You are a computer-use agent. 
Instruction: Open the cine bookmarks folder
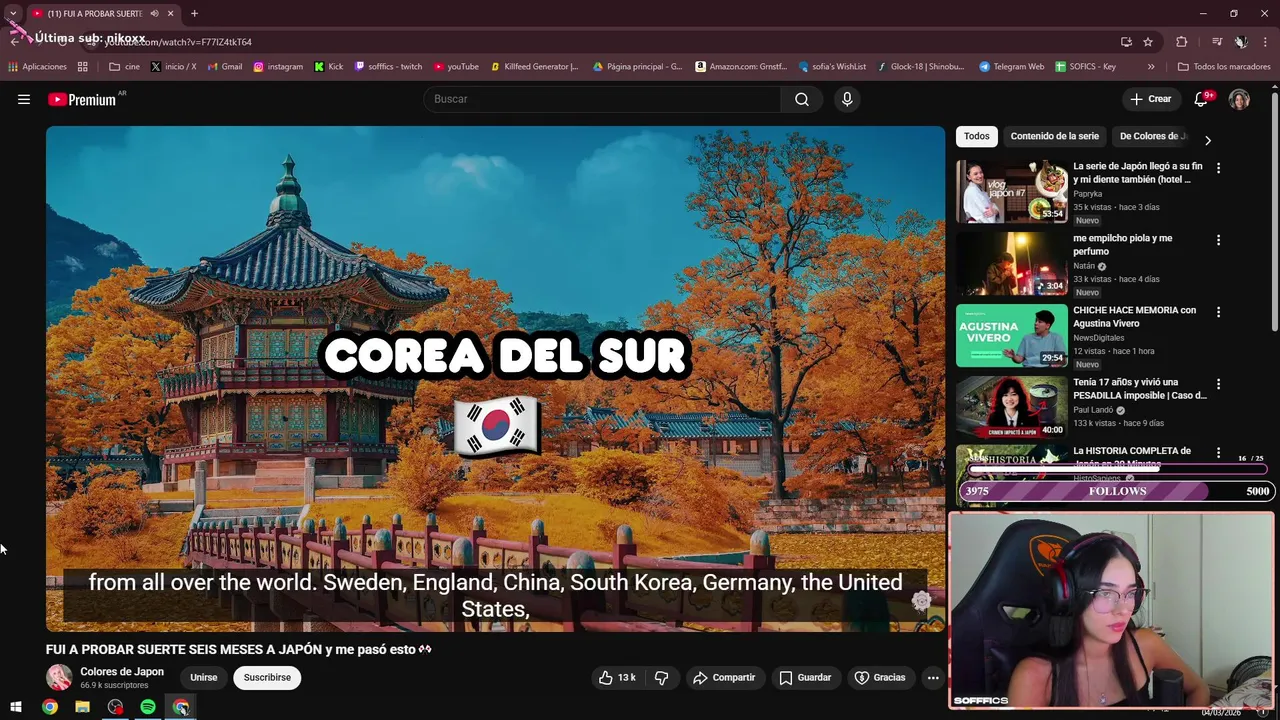point(124,67)
